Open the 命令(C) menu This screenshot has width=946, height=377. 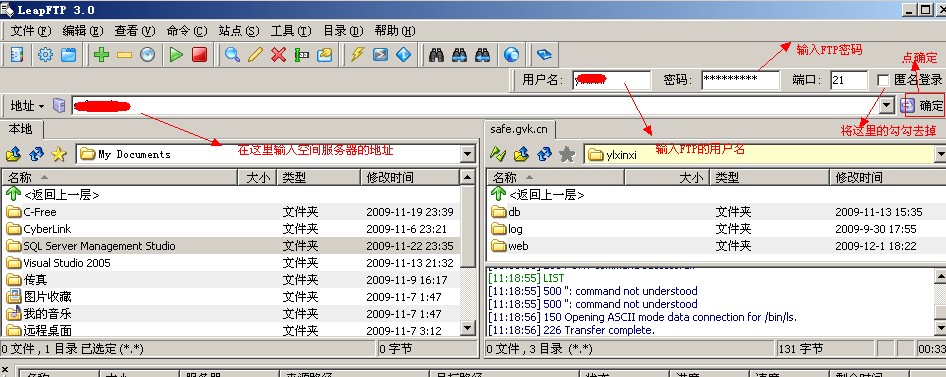[x=186, y=31]
